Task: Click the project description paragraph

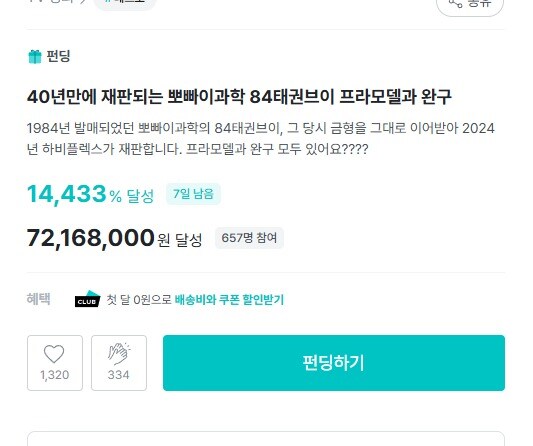Action: (261, 139)
